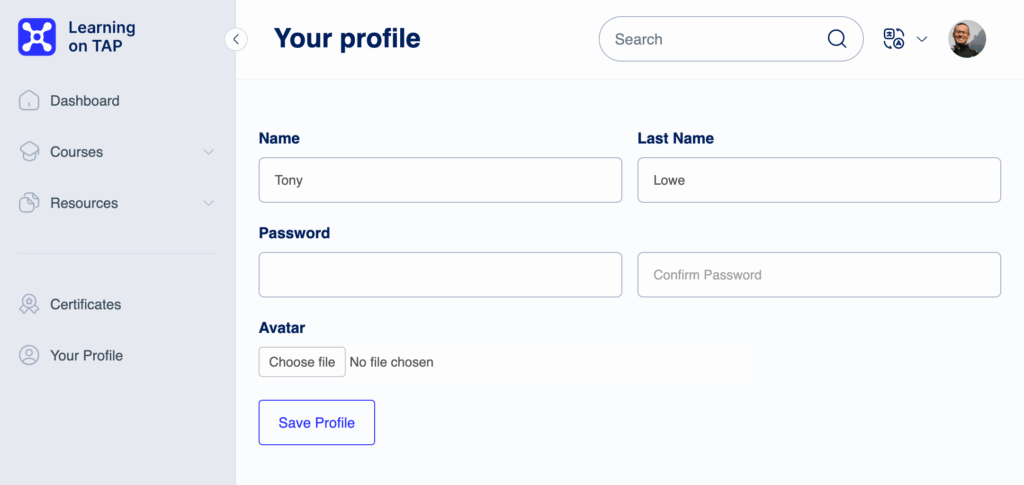
Task: Click the Dashboard home icon
Action: (29, 101)
